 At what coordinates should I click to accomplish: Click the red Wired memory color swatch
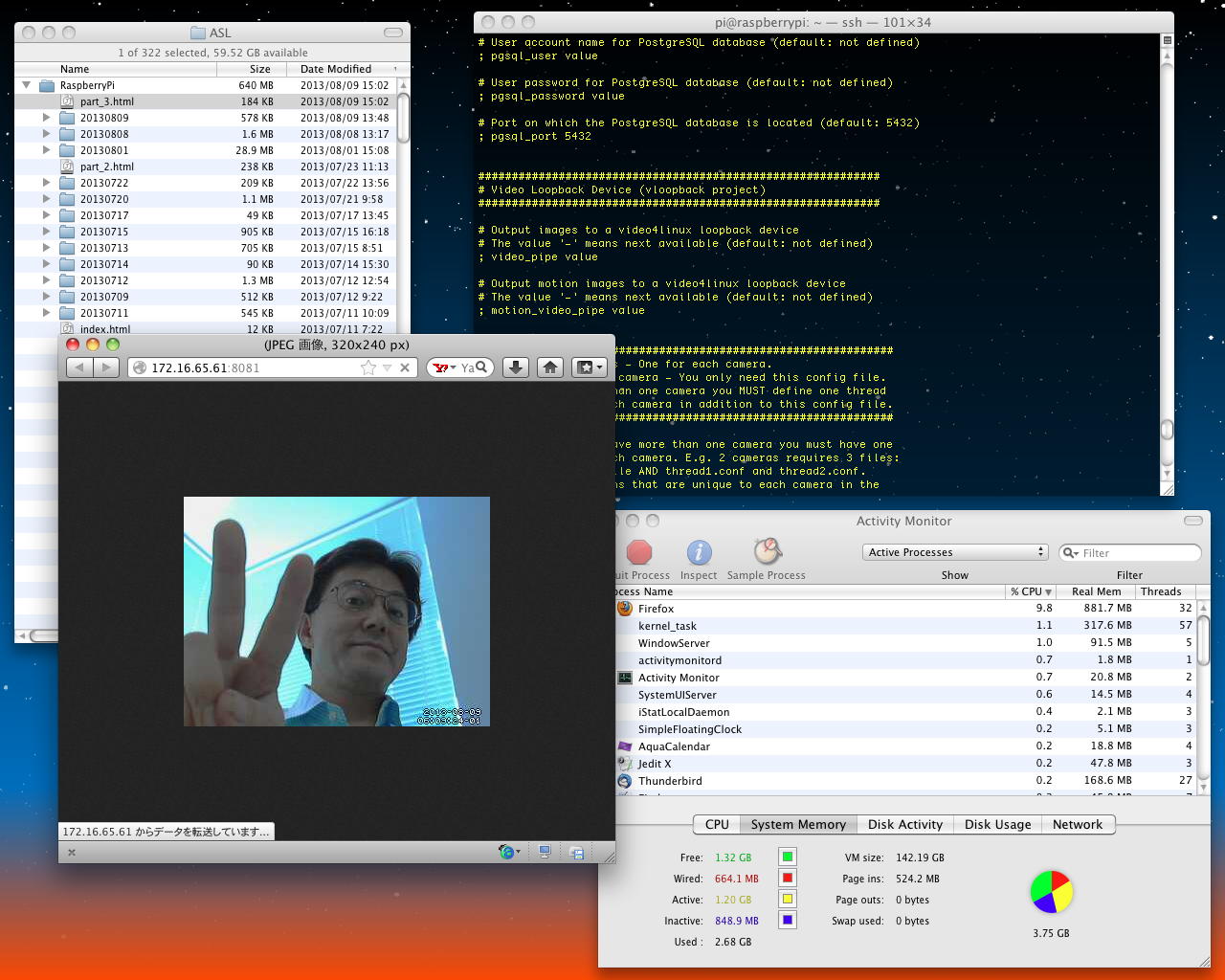pyautogui.click(x=788, y=879)
